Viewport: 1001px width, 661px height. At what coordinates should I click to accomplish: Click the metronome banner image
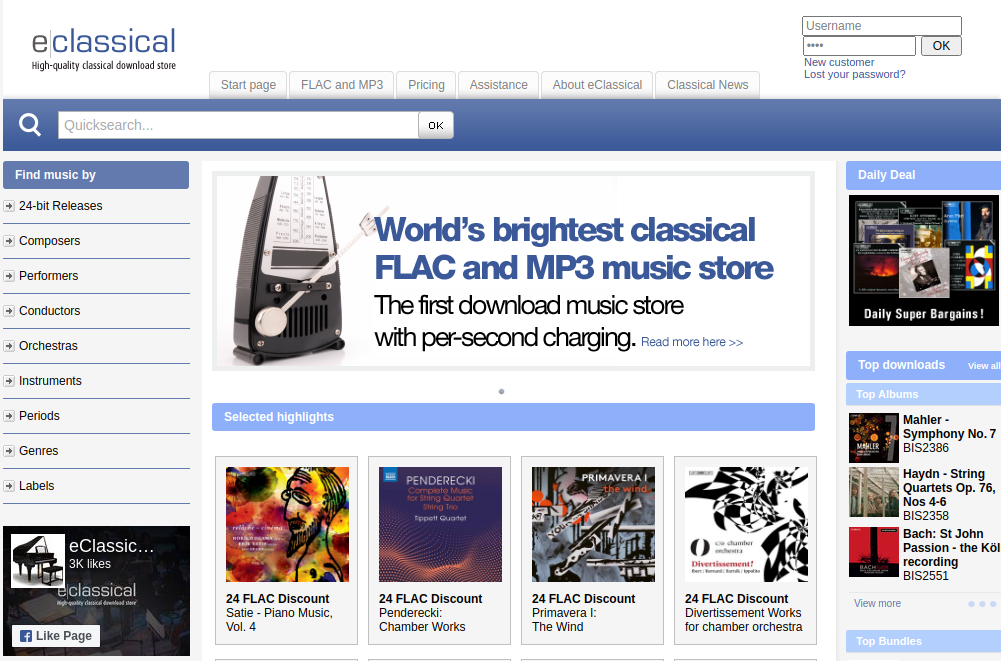click(513, 271)
